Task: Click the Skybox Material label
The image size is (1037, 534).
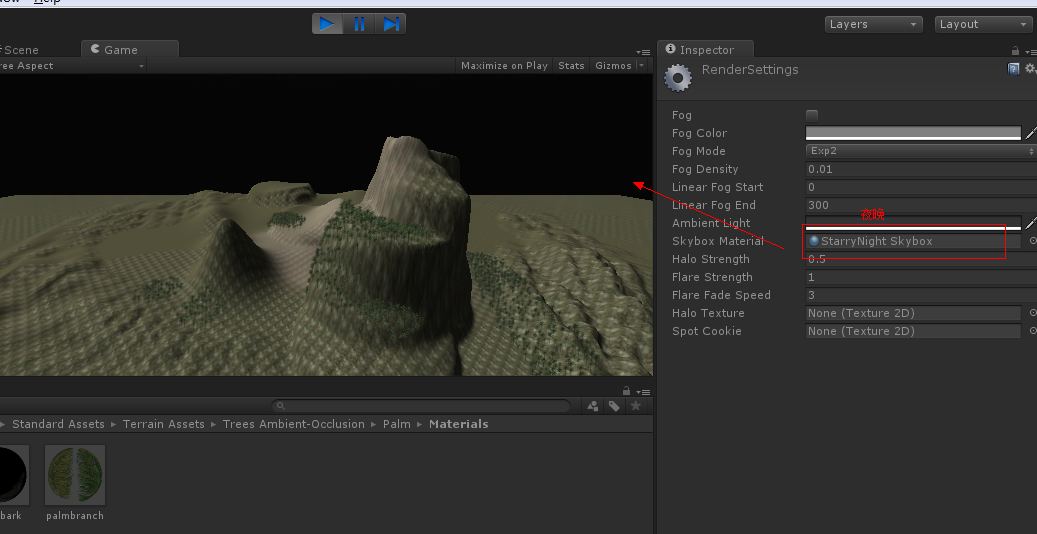Action: tap(718, 242)
